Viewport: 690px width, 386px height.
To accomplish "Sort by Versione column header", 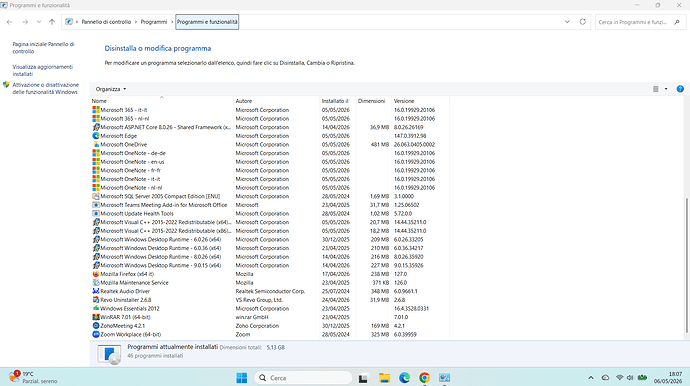I will click(x=420, y=101).
